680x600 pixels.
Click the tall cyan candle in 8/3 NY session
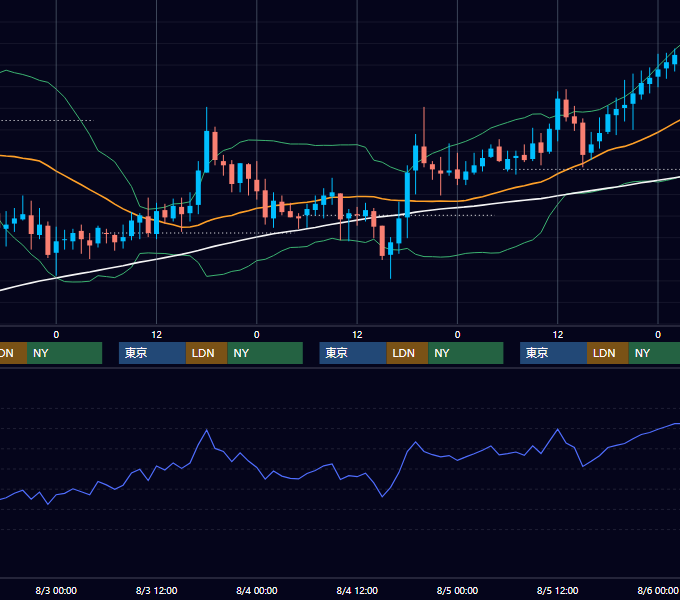tap(206, 151)
